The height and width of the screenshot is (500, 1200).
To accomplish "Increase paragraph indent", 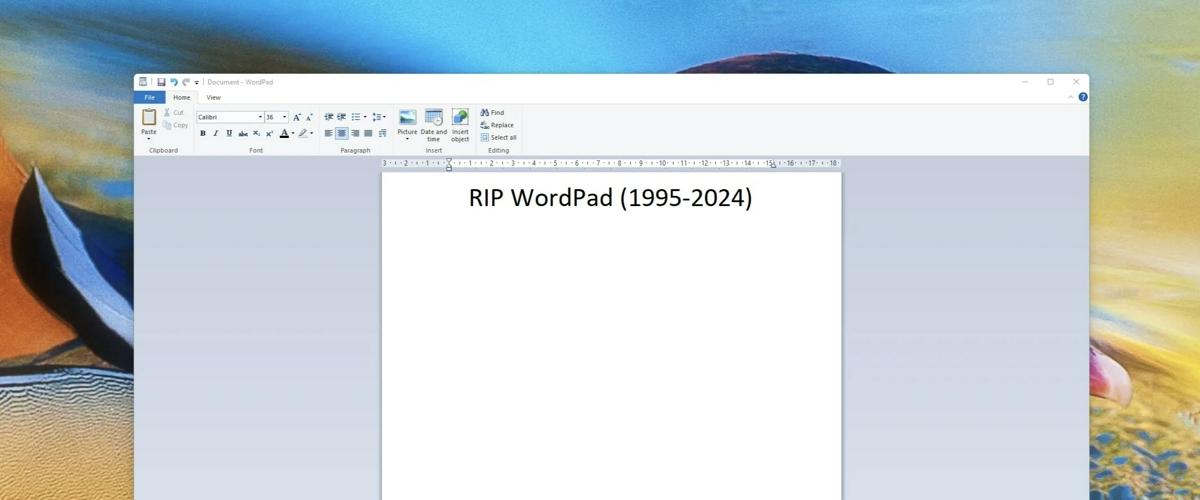I will point(341,117).
